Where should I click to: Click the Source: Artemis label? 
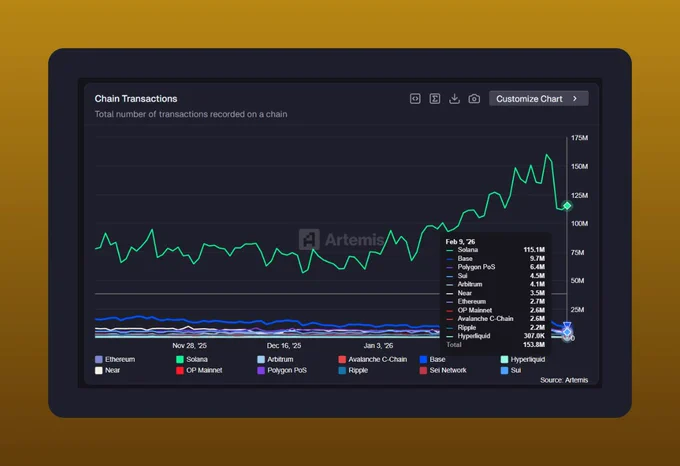(x=564, y=380)
